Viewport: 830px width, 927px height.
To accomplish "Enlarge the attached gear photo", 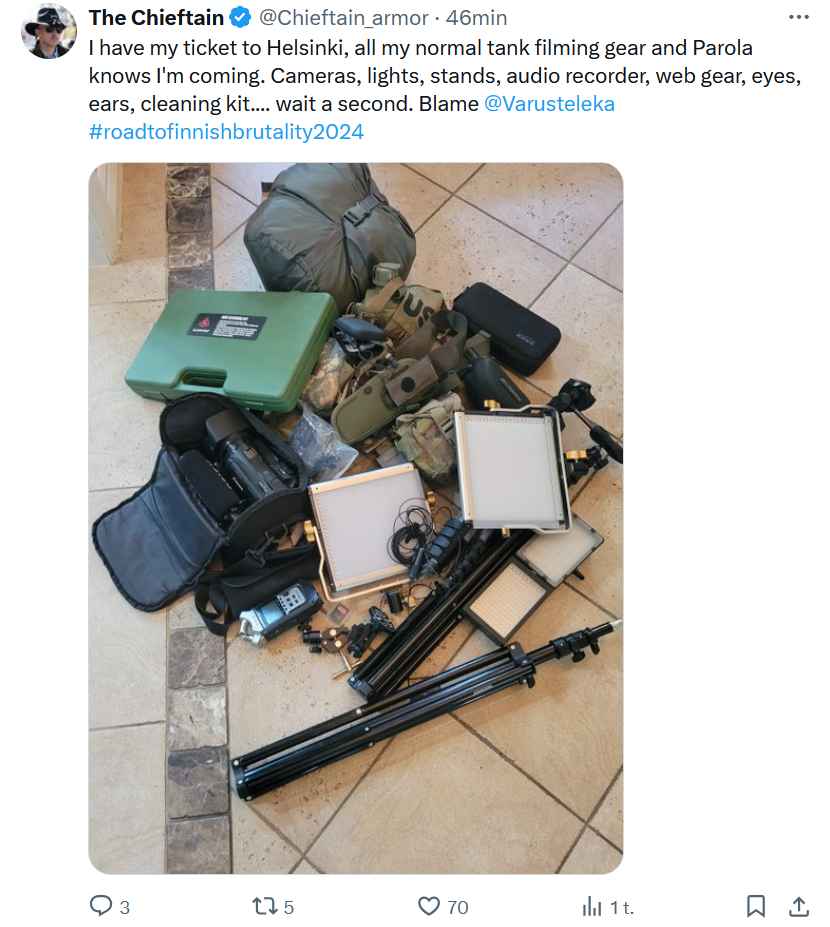I will (356, 518).
